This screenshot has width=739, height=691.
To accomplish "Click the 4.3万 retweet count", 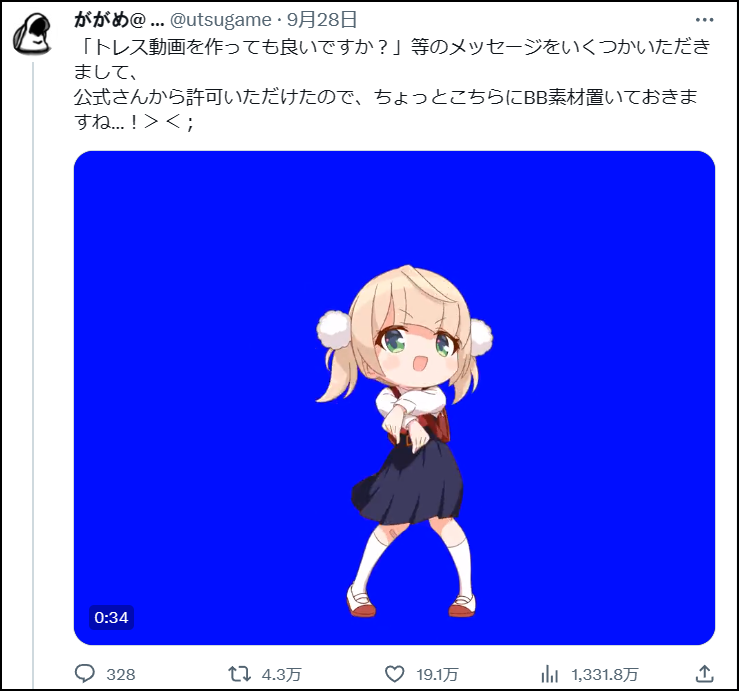I will click(281, 675).
